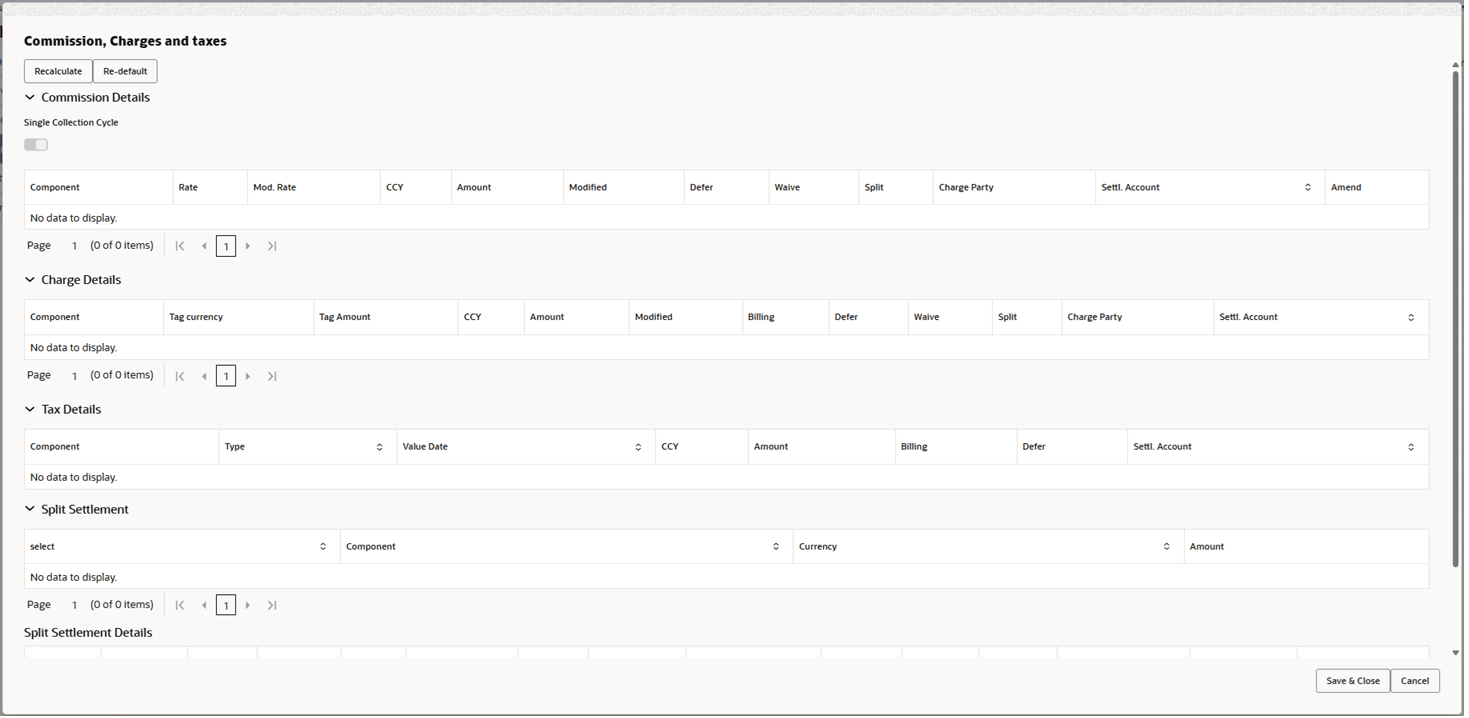Viewport: 1469px width, 718px height.
Task: Go to first page of Charge Details table
Action: click(180, 375)
